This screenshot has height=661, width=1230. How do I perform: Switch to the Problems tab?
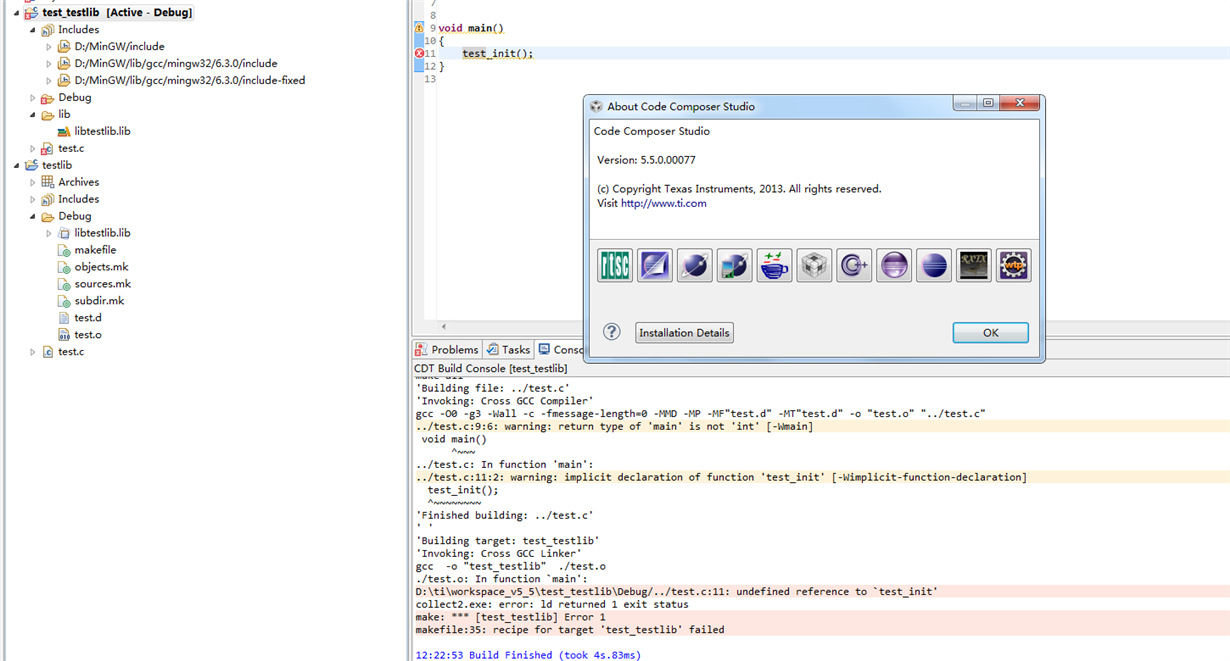447,350
